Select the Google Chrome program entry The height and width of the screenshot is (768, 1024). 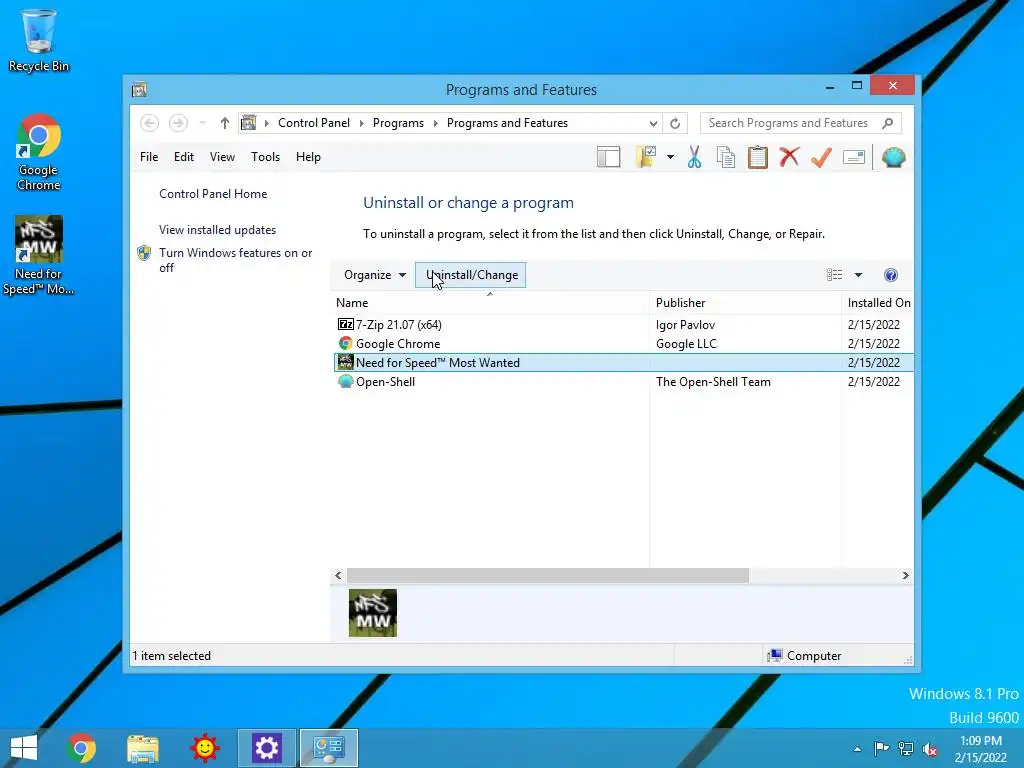[623, 344]
